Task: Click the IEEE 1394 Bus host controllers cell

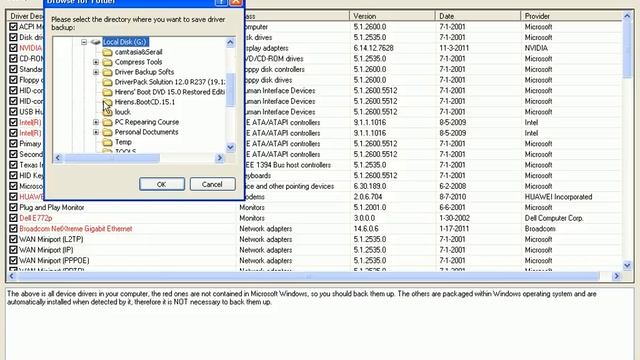Action: point(287,165)
